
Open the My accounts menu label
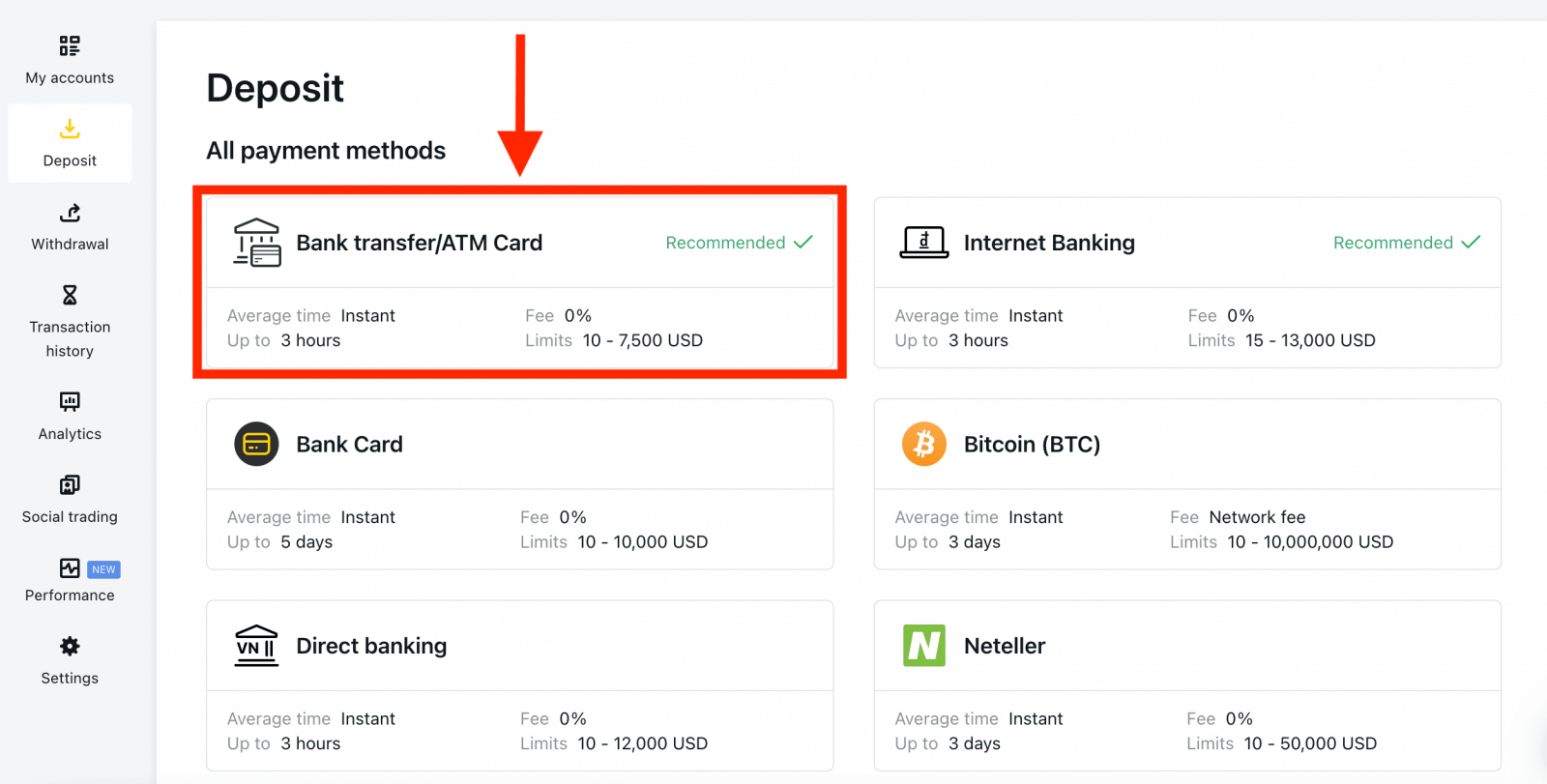70,78
